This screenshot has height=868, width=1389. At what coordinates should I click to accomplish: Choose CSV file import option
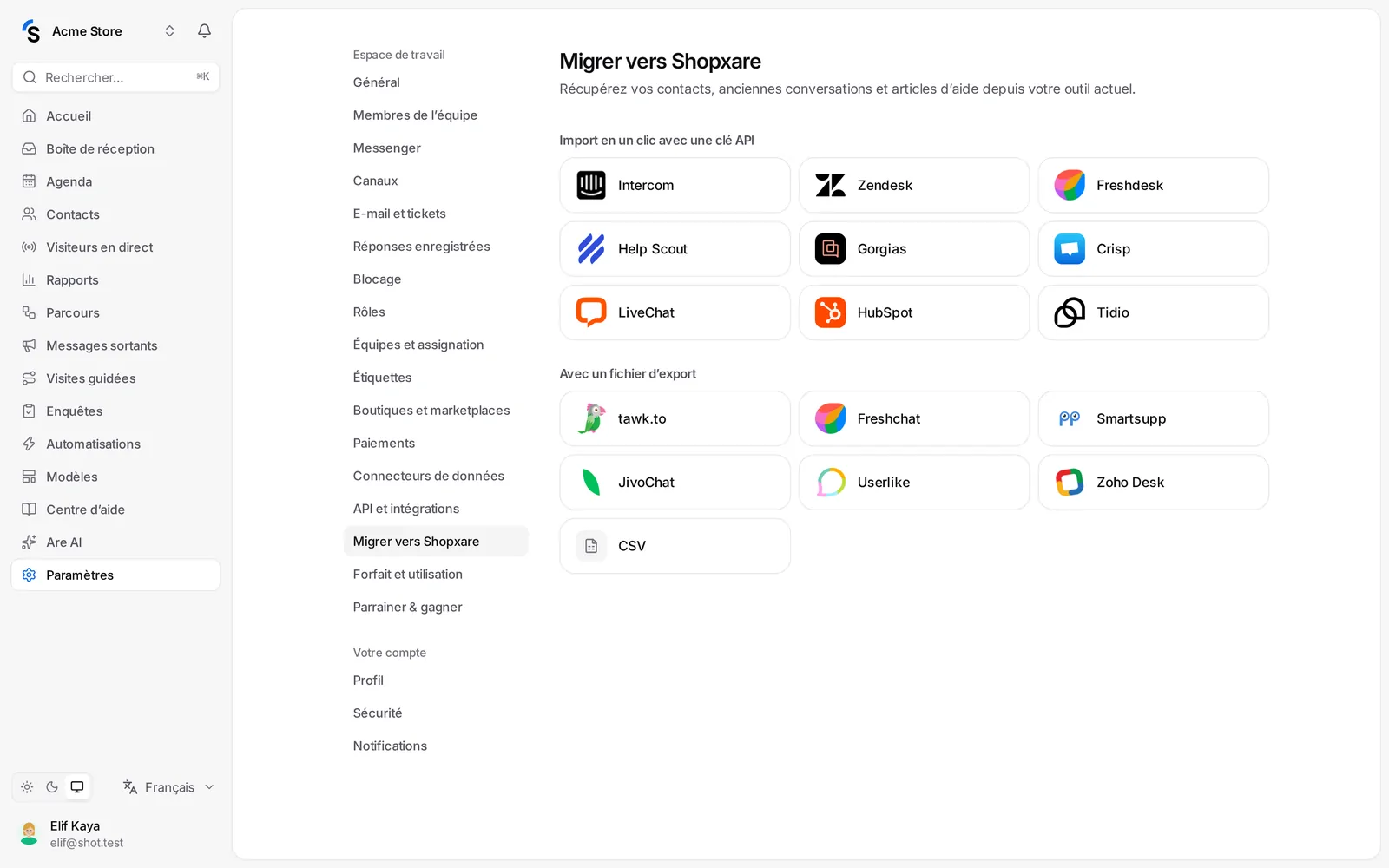coord(675,546)
